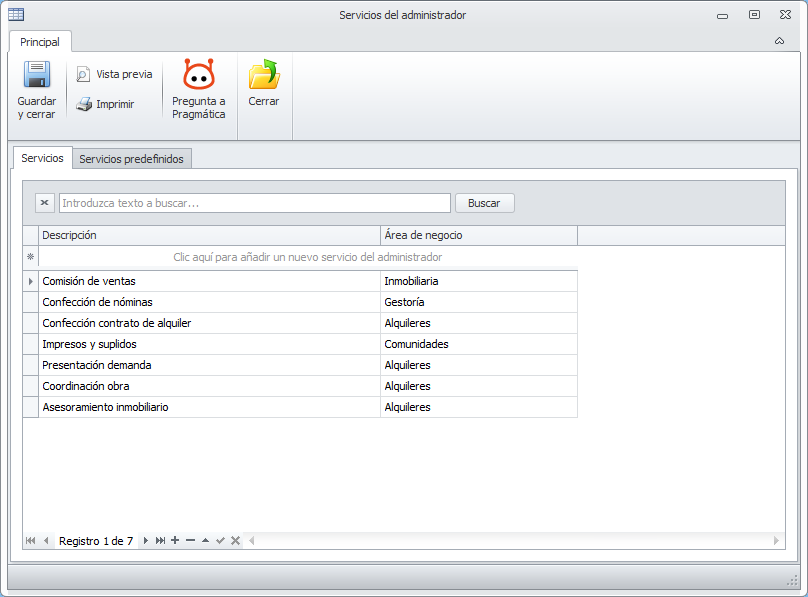Click the Buscar button
The height and width of the screenshot is (597, 808).
click(484, 203)
